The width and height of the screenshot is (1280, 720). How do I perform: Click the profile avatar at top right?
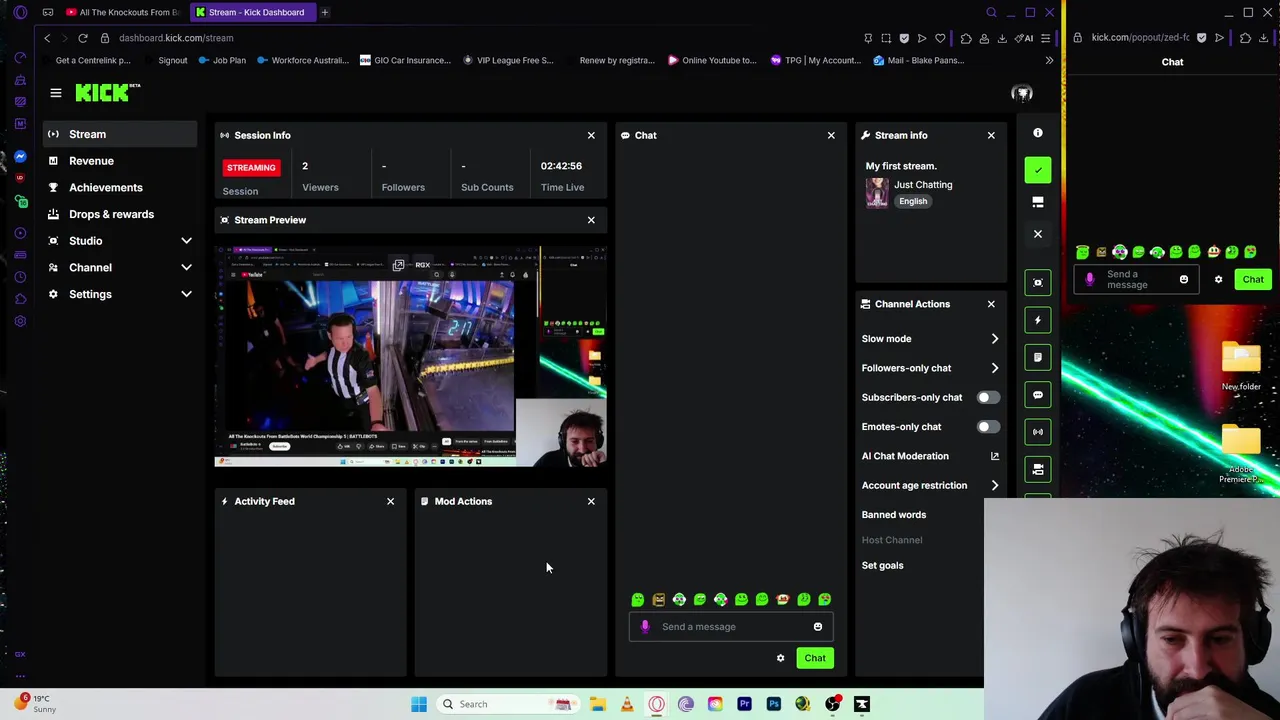1022,93
